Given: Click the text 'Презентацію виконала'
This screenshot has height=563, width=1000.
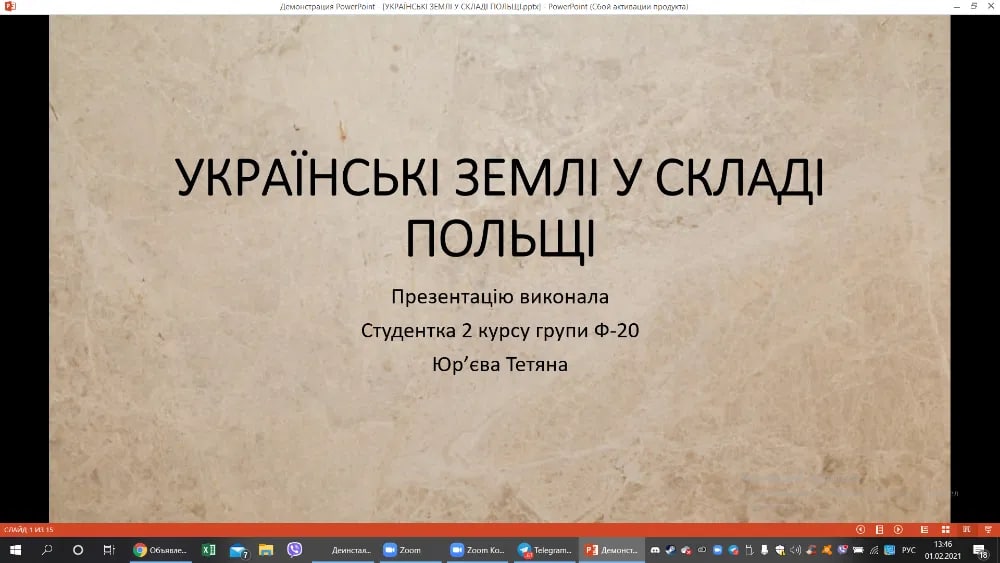Looking at the screenshot, I should click(500, 296).
